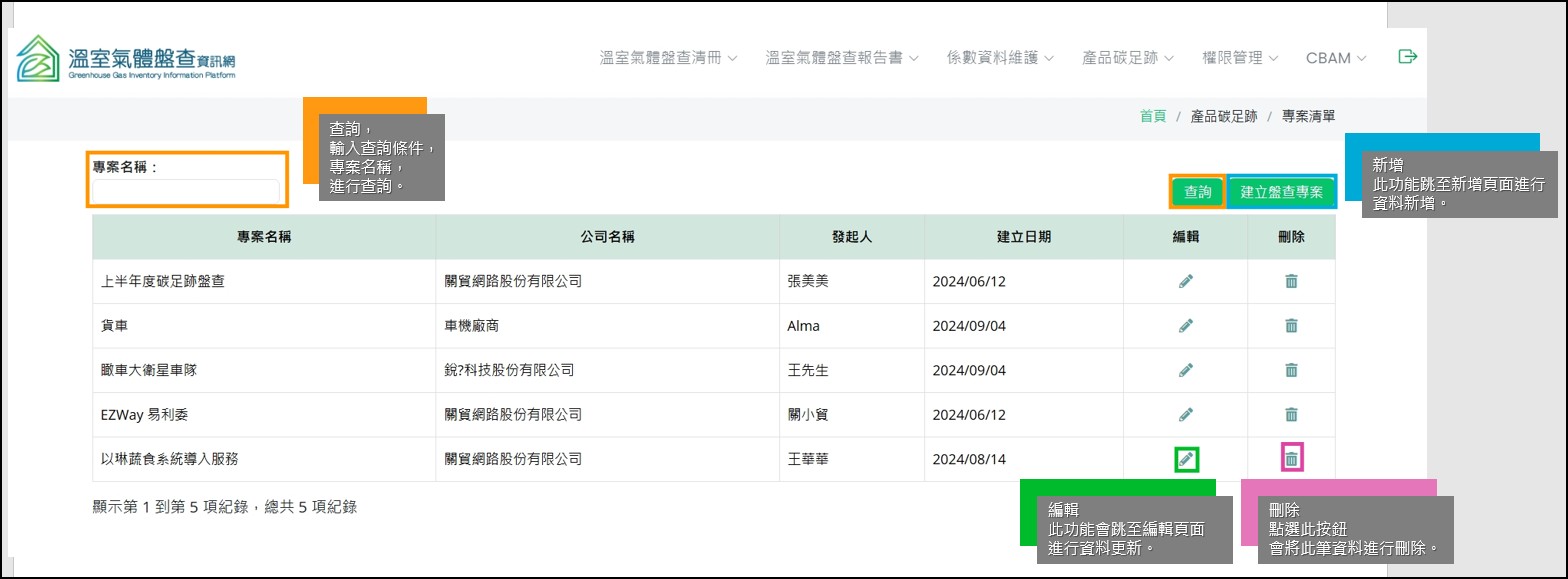Remove the EZWay 易利委 project
The width and height of the screenshot is (1568, 579).
pyautogui.click(x=1291, y=414)
